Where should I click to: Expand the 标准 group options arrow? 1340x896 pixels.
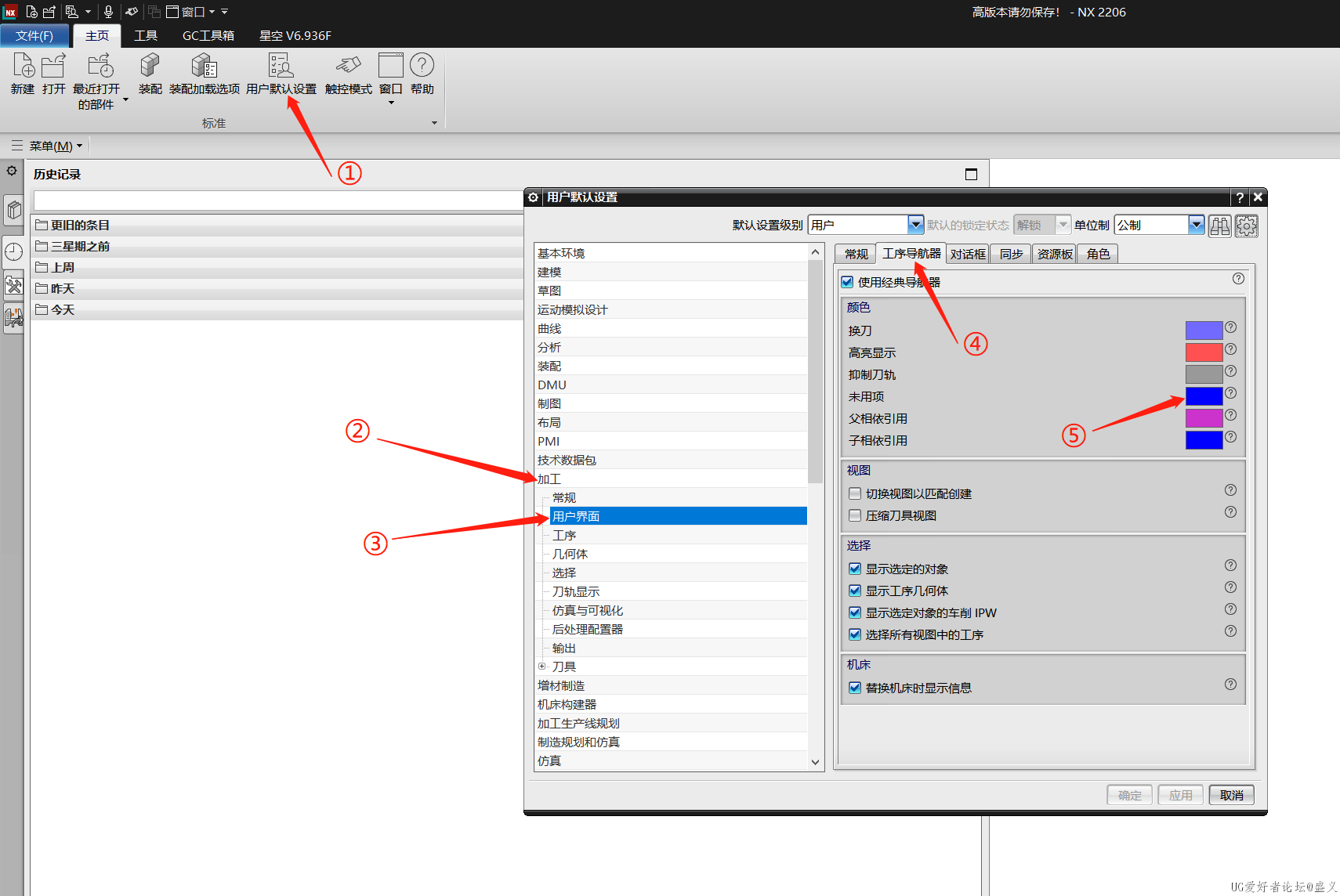coord(434,123)
